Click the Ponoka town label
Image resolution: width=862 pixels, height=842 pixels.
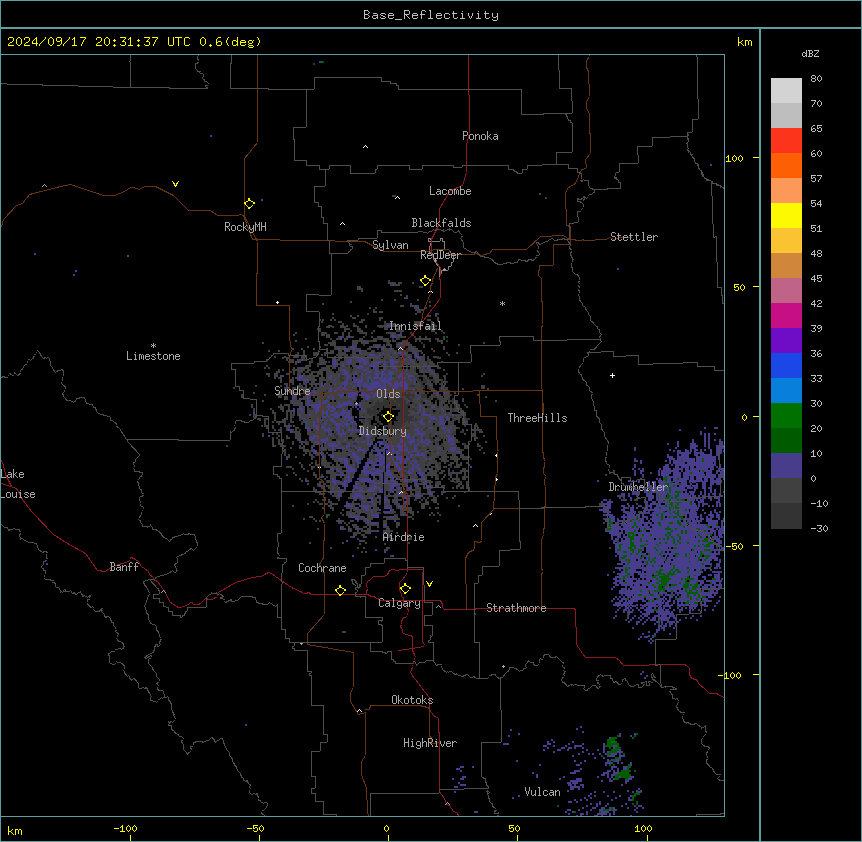(x=480, y=136)
